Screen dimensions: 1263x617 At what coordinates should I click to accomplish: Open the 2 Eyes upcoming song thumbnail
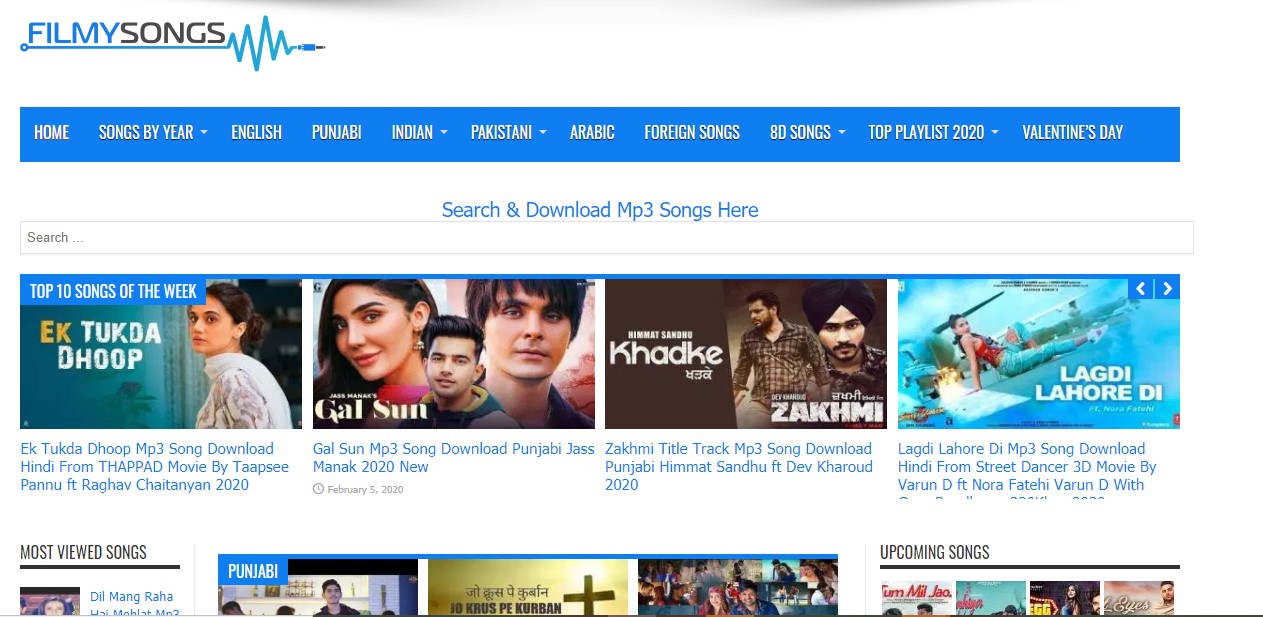point(1139,598)
